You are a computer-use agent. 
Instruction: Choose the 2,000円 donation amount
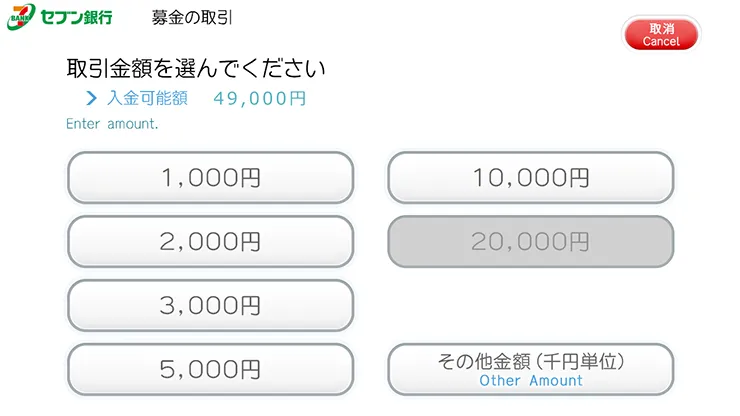click(x=210, y=242)
